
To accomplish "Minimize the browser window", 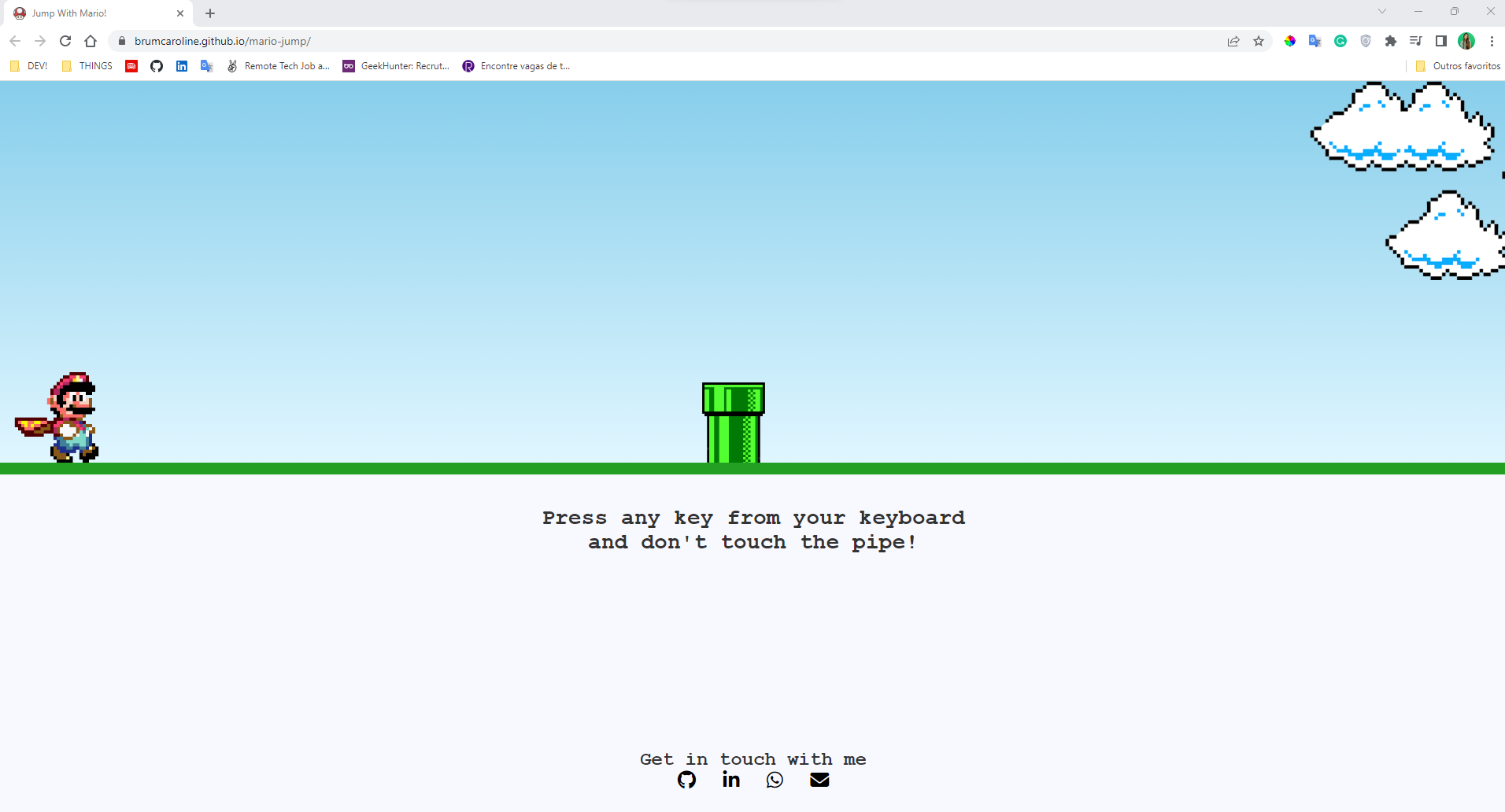I will pos(1418,11).
